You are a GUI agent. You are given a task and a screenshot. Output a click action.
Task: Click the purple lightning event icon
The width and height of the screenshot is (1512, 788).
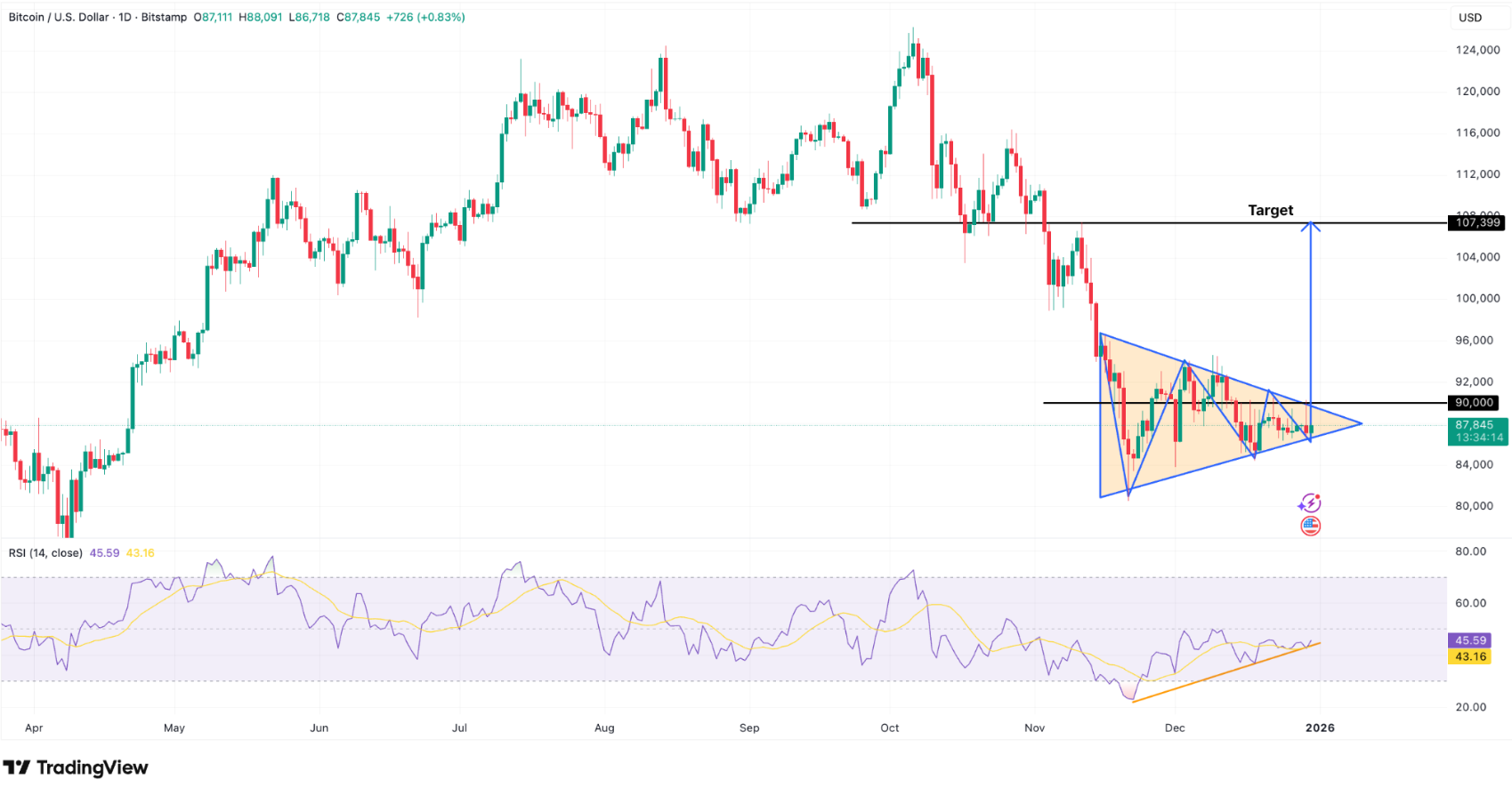coord(1309,503)
